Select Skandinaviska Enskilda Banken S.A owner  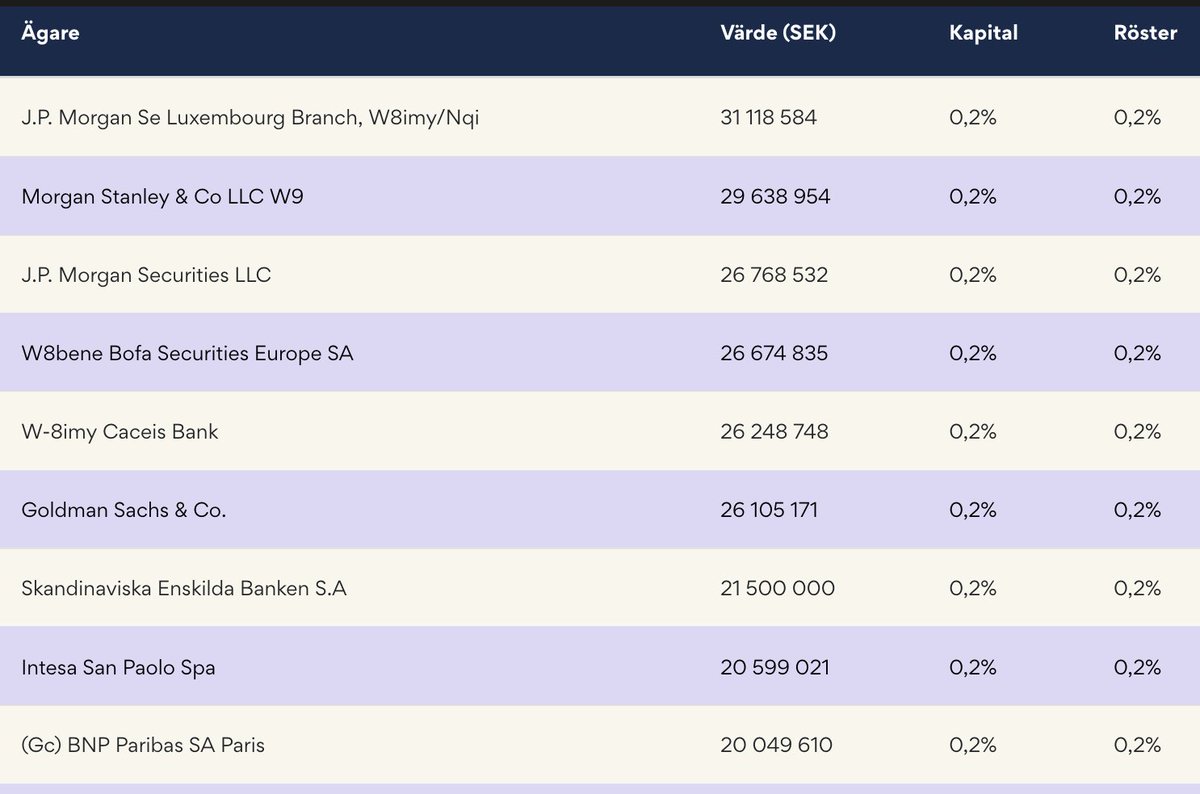(x=184, y=588)
